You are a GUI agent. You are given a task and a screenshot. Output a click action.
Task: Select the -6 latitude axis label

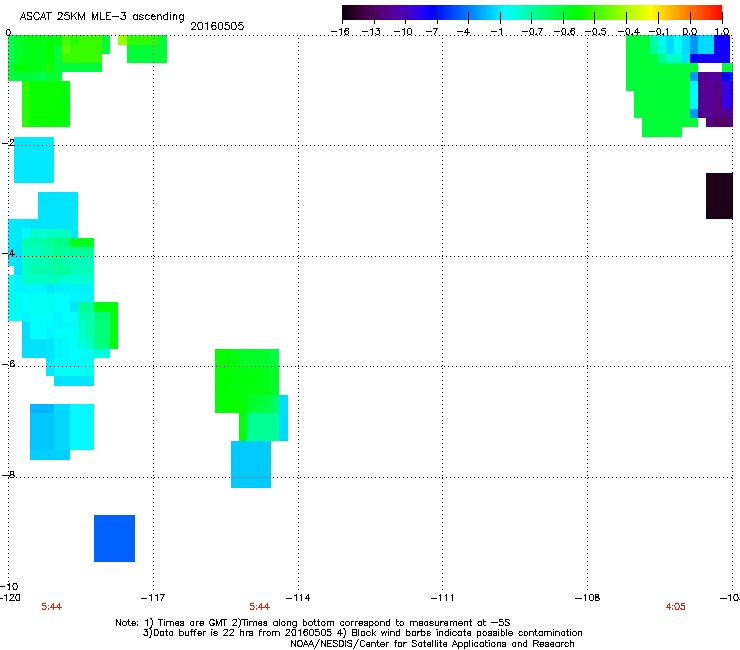point(8,364)
